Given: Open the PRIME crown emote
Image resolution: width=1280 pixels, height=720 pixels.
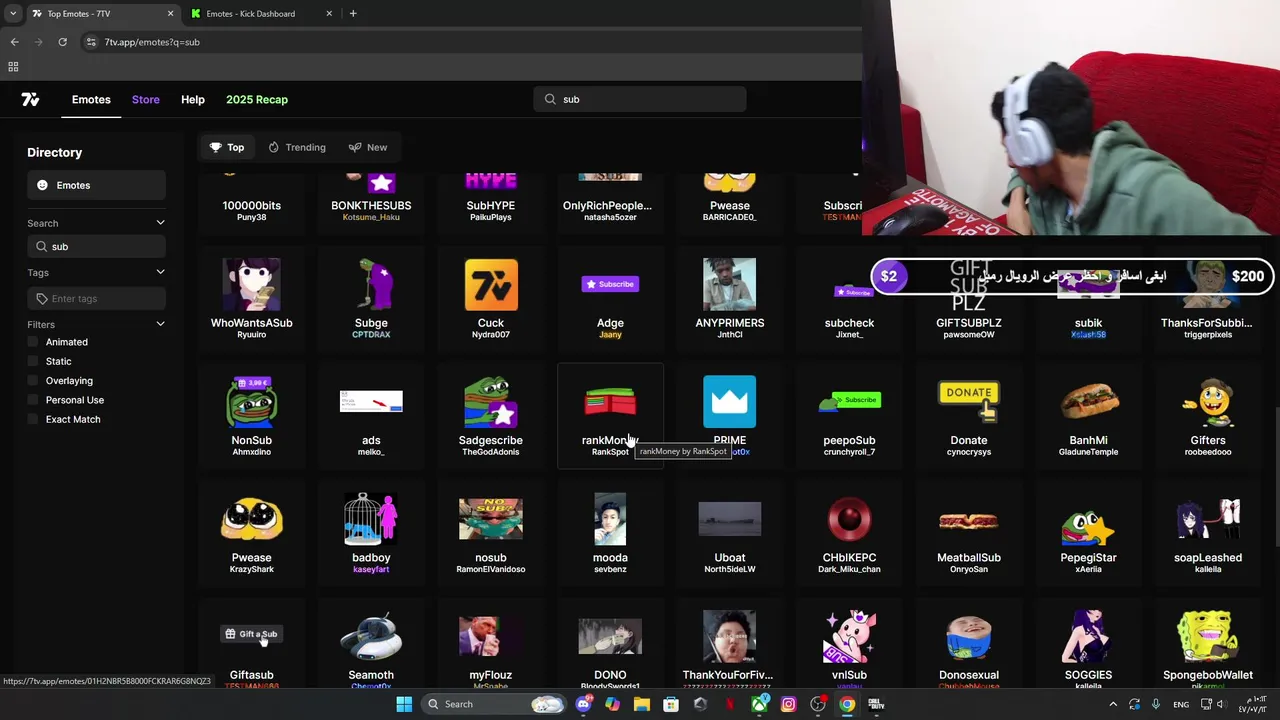Looking at the screenshot, I should (x=730, y=416).
